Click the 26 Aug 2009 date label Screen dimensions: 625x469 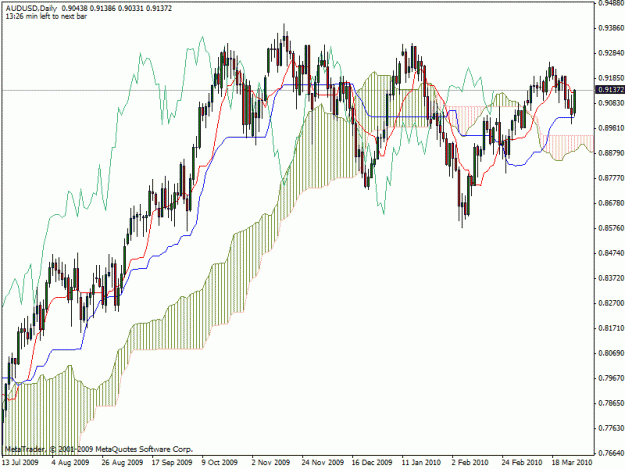point(122,462)
